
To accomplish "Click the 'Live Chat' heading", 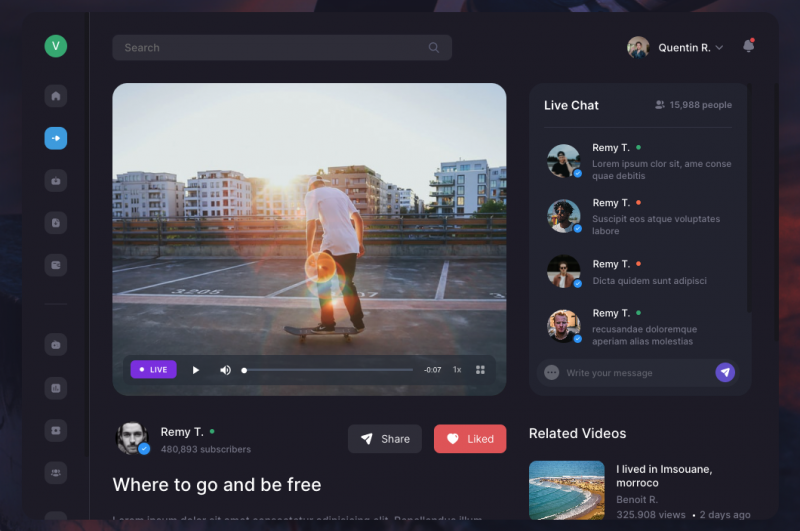I will pos(571,105).
